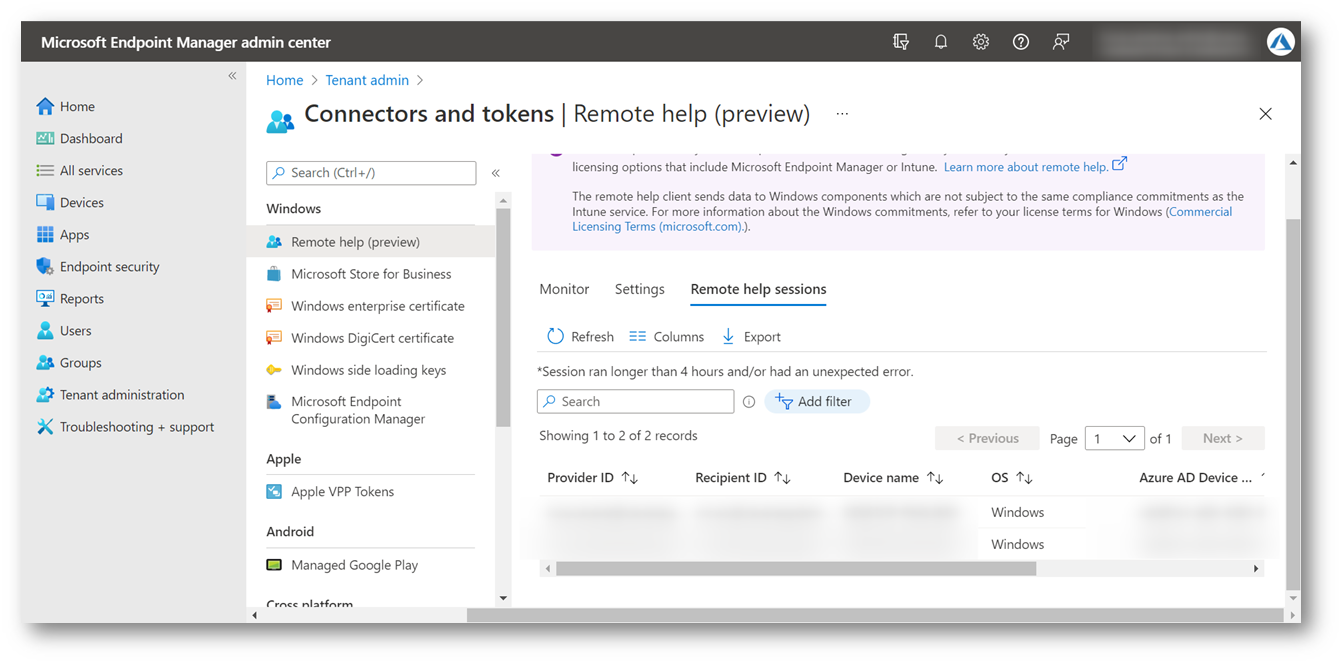Screen dimensions: 1343x665
Task: Go to the Previous page
Action: pos(987,438)
